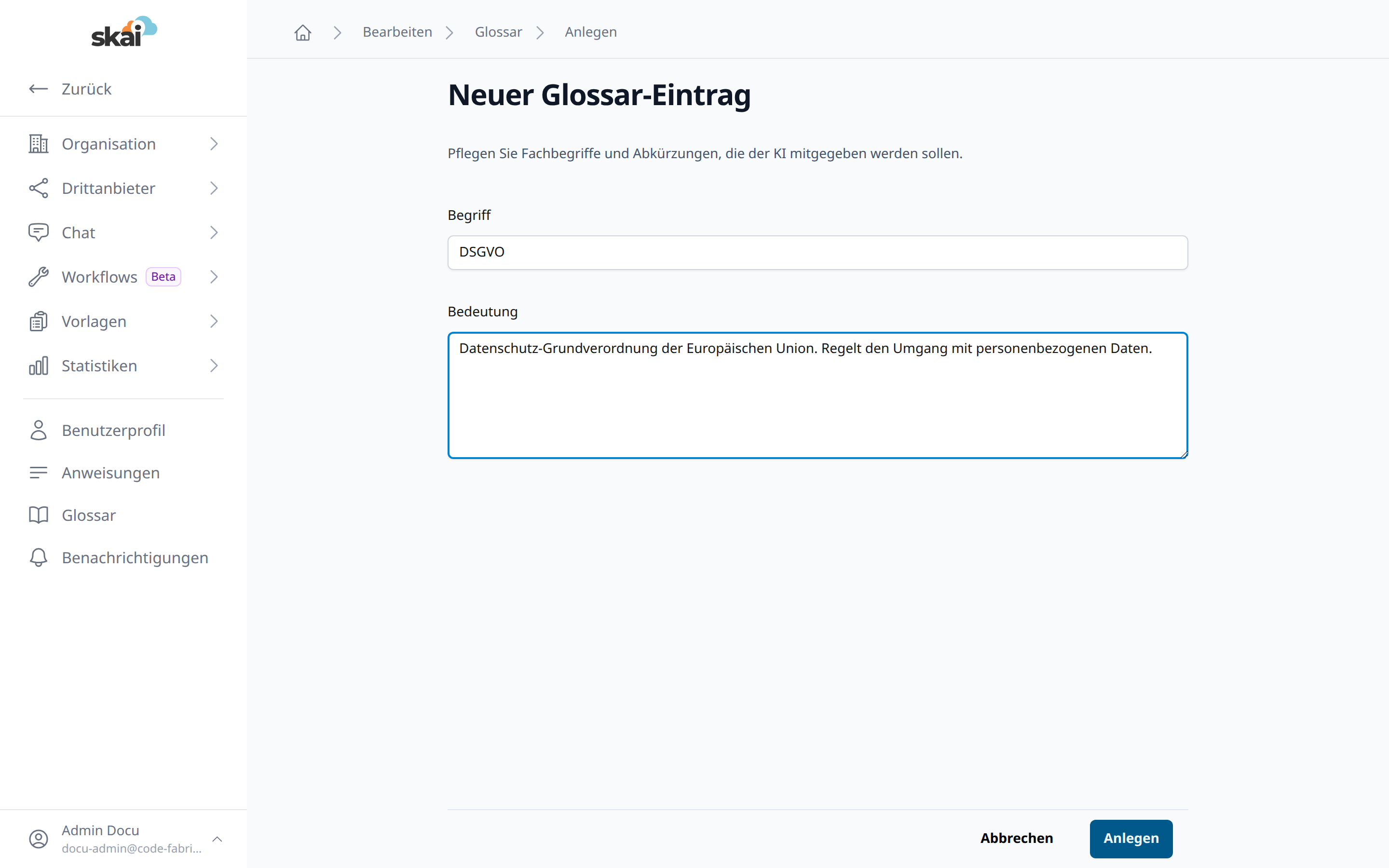
Task: Open the Admin Docu account menu chevron
Action: (x=217, y=839)
